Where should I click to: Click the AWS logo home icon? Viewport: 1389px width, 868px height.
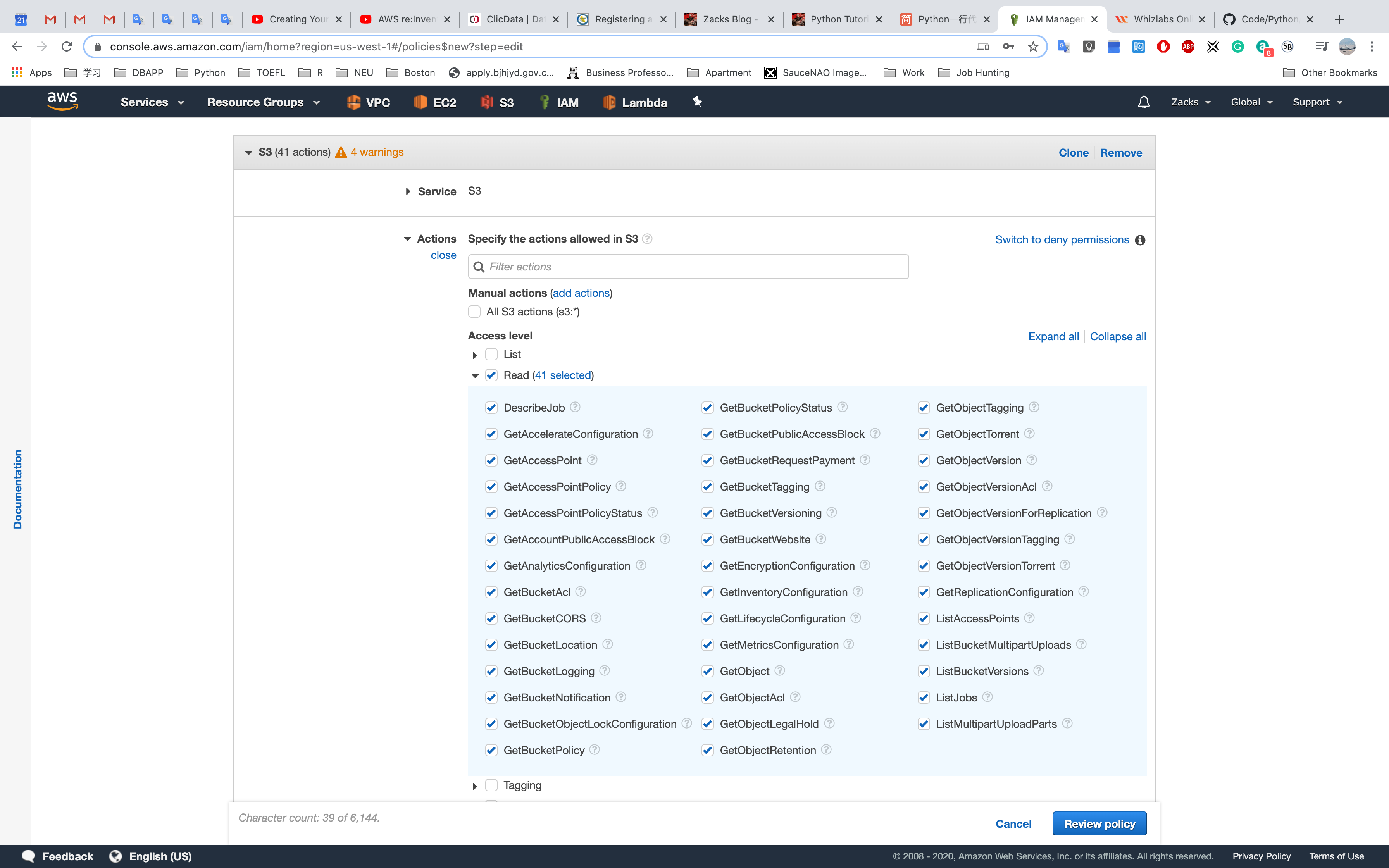pos(62,101)
